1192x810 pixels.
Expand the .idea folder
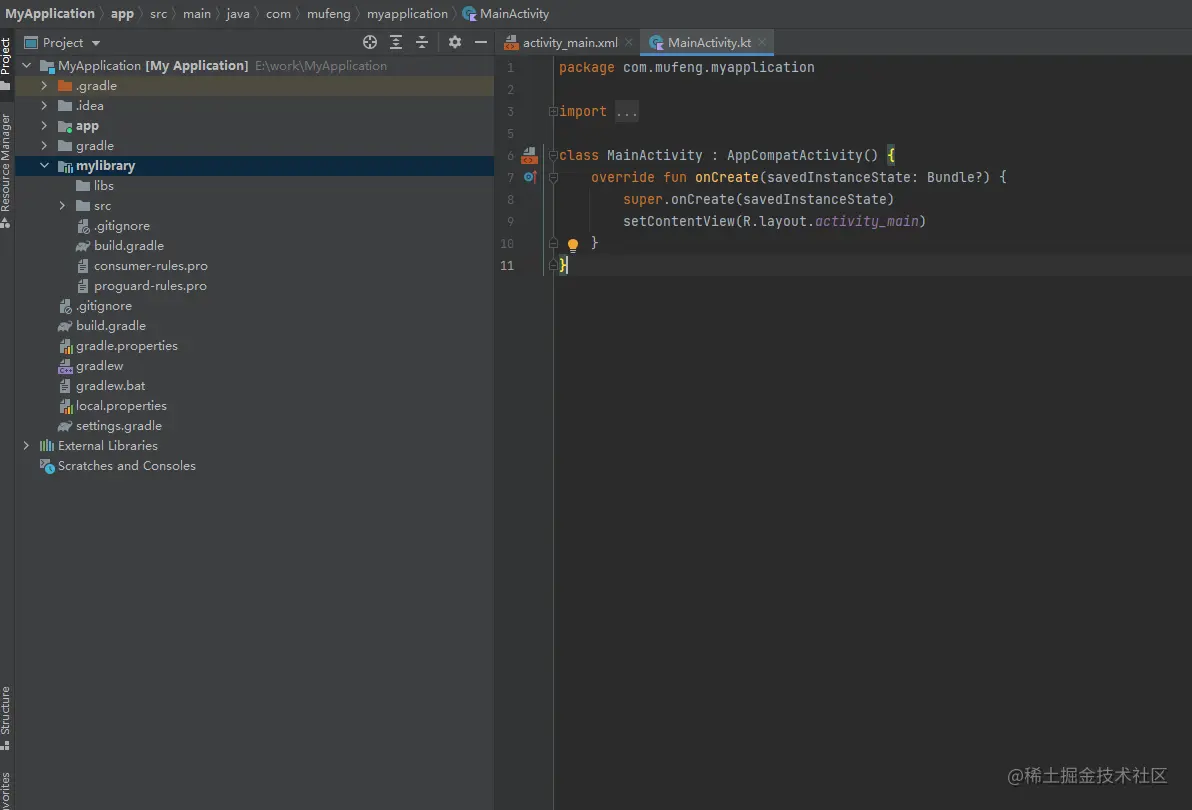tap(44, 106)
